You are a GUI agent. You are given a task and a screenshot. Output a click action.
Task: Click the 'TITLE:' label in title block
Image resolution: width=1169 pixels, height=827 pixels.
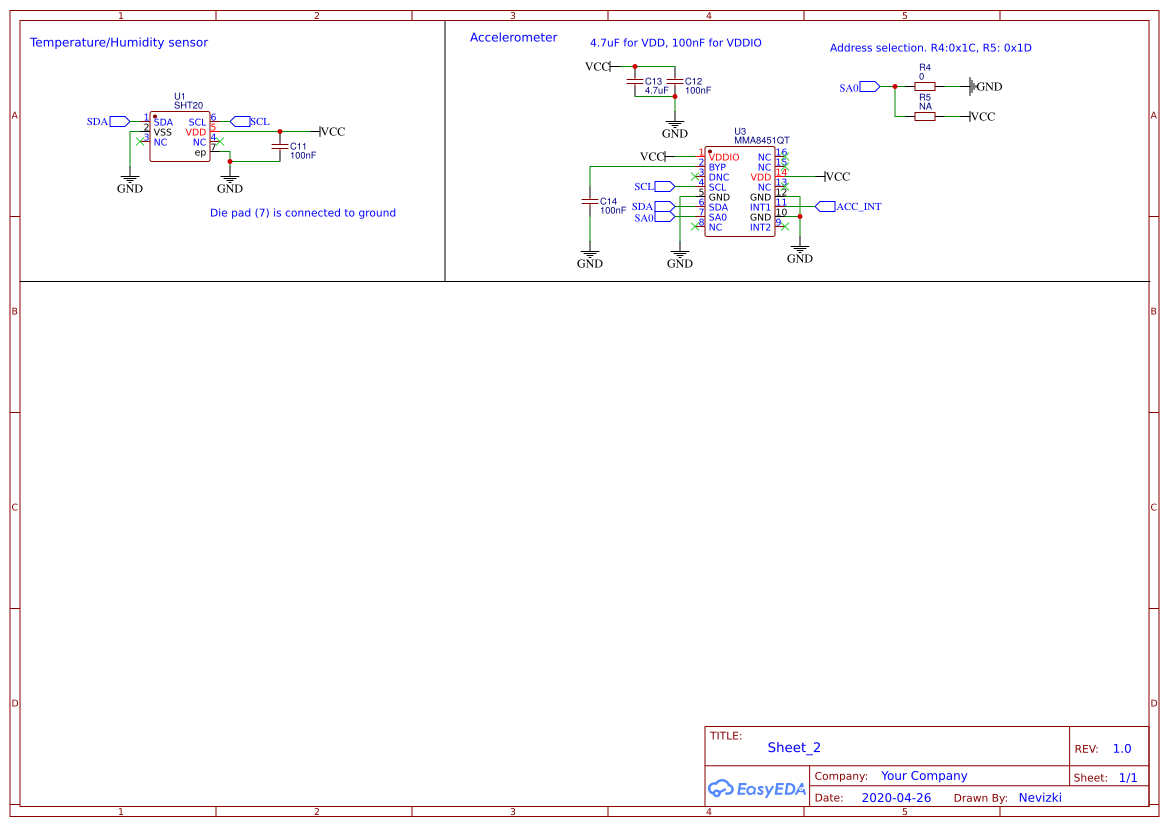(725, 735)
